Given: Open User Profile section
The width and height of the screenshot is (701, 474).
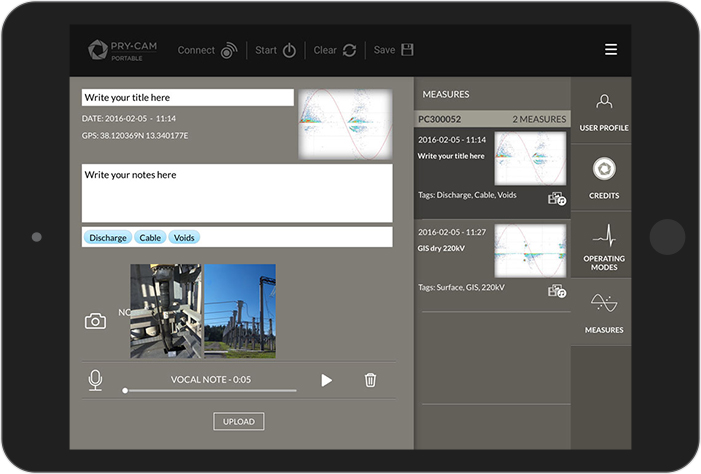Looking at the screenshot, I should click(604, 111).
